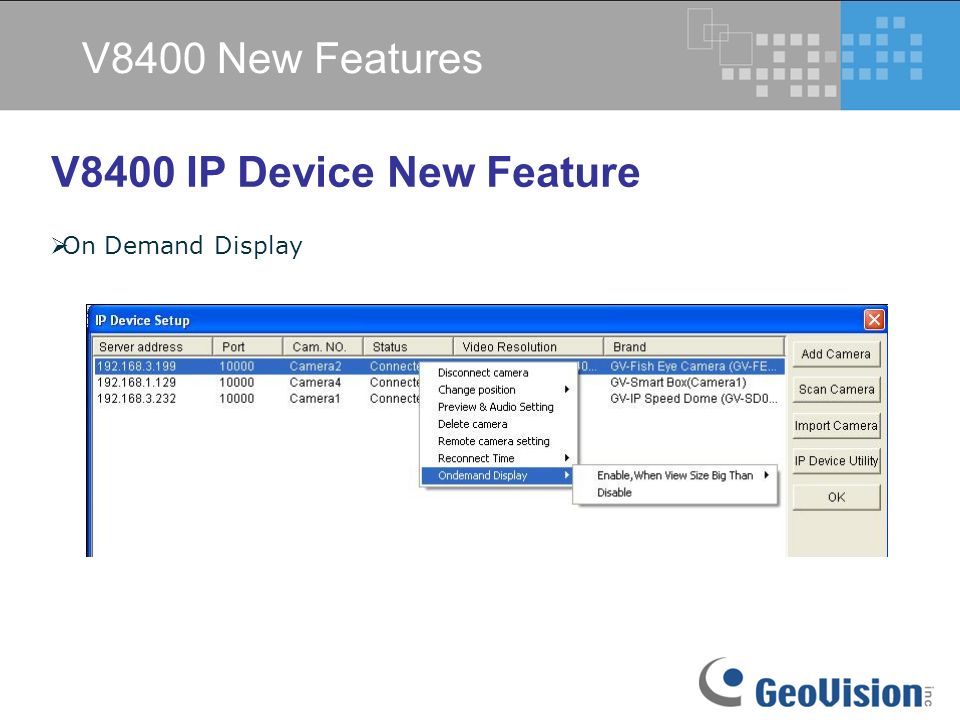960x720 pixels.
Task: Open Remote camera setting
Action: [498, 441]
